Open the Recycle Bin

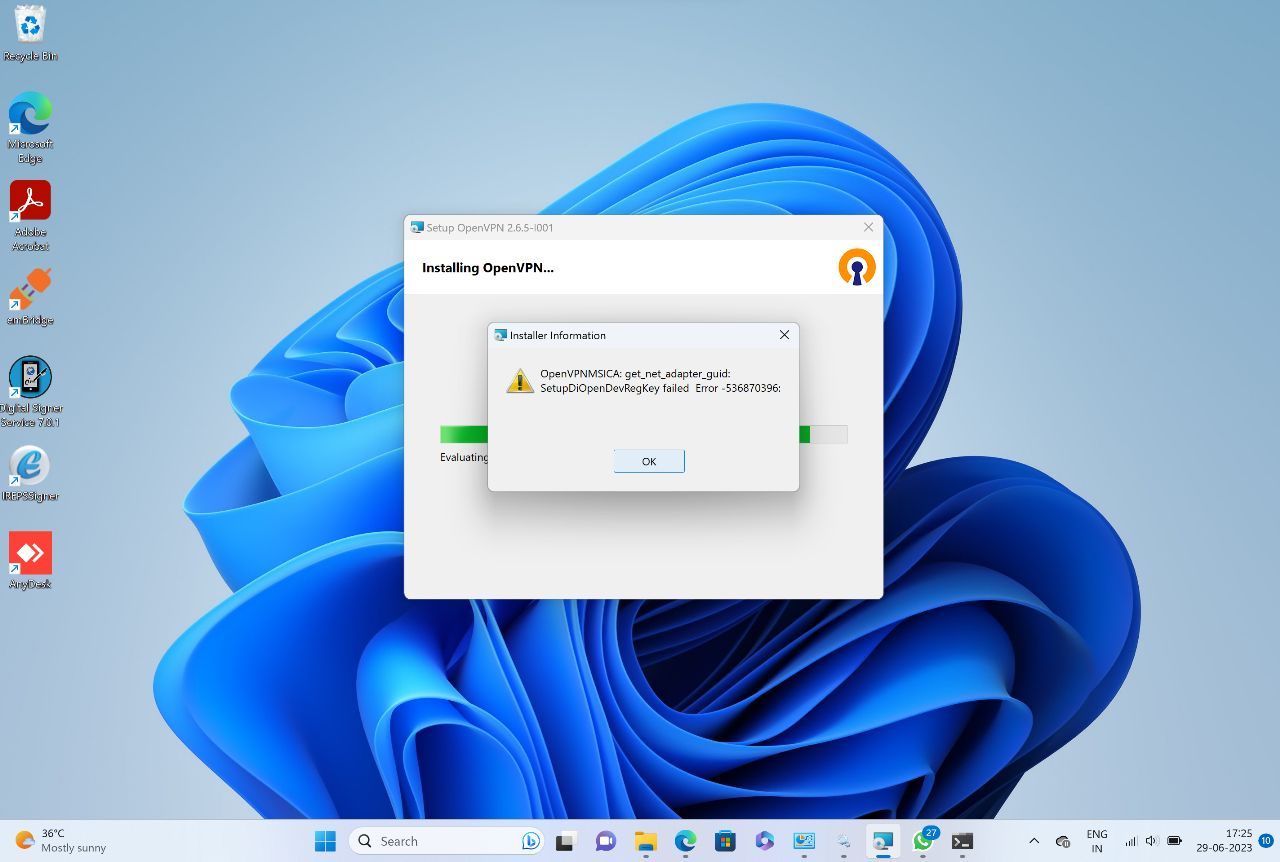[x=30, y=25]
